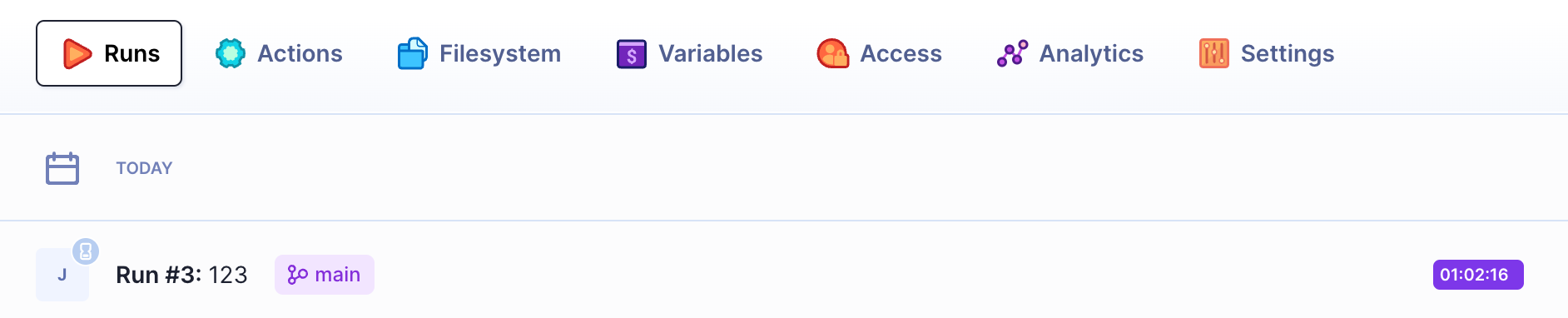Go to the Filesystem tab

(x=479, y=53)
